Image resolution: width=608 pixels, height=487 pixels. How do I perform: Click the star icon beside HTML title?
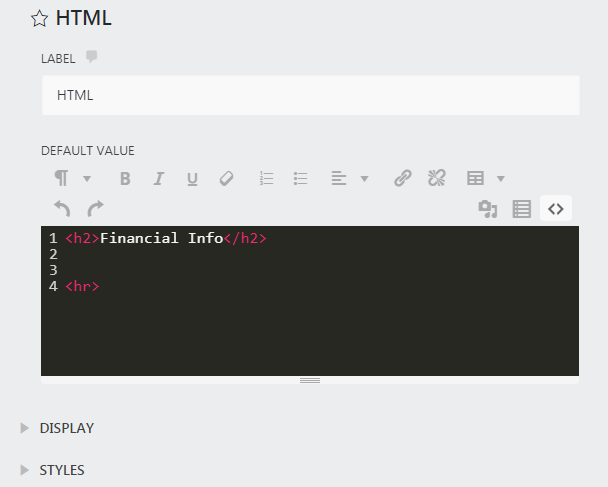tap(39, 18)
